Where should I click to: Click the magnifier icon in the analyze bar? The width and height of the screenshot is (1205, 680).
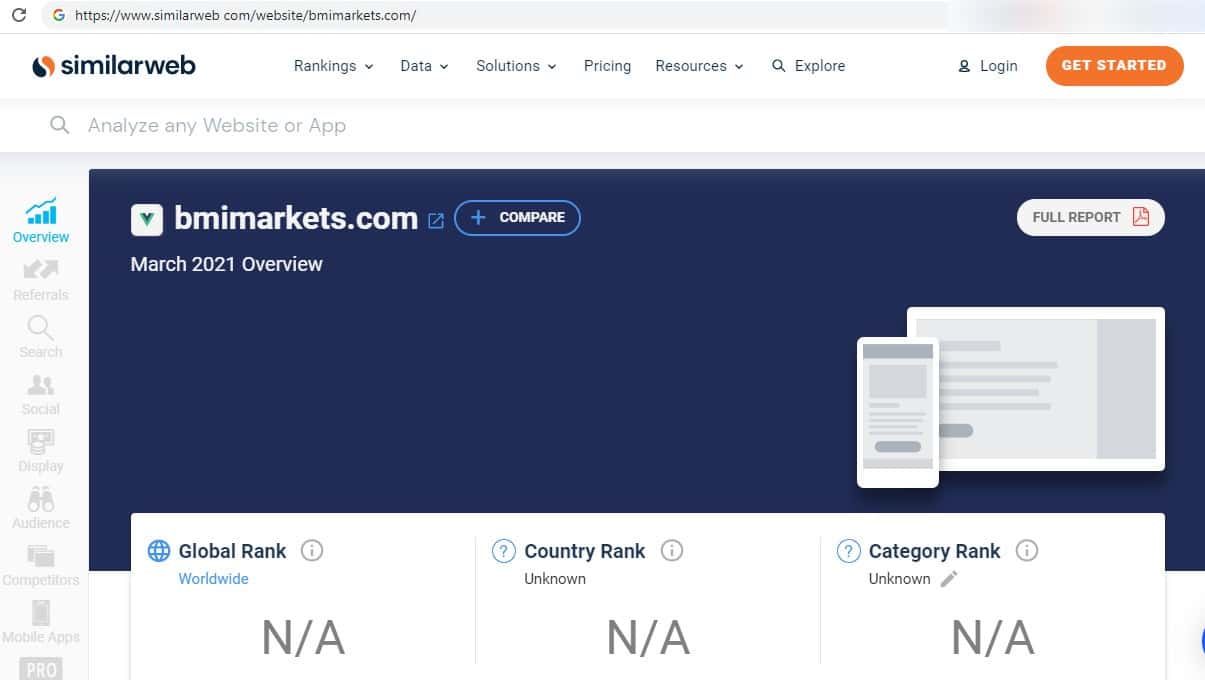click(60, 125)
